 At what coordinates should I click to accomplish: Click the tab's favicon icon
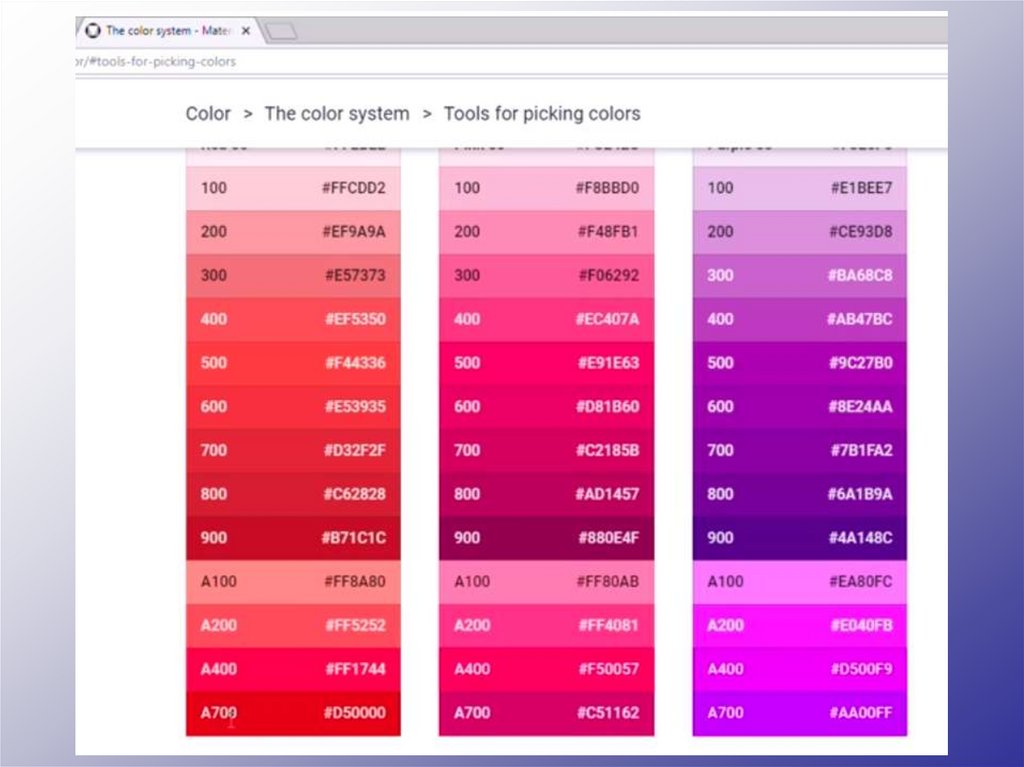coord(93,31)
